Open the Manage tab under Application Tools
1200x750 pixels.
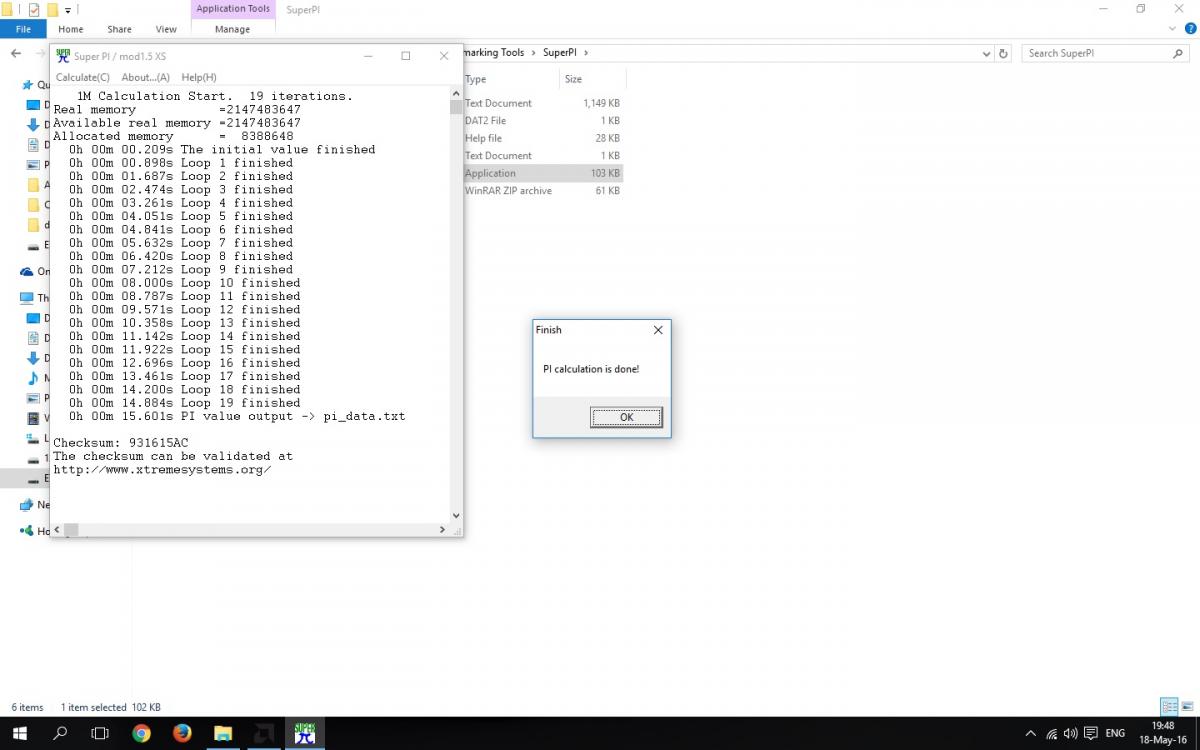232,29
